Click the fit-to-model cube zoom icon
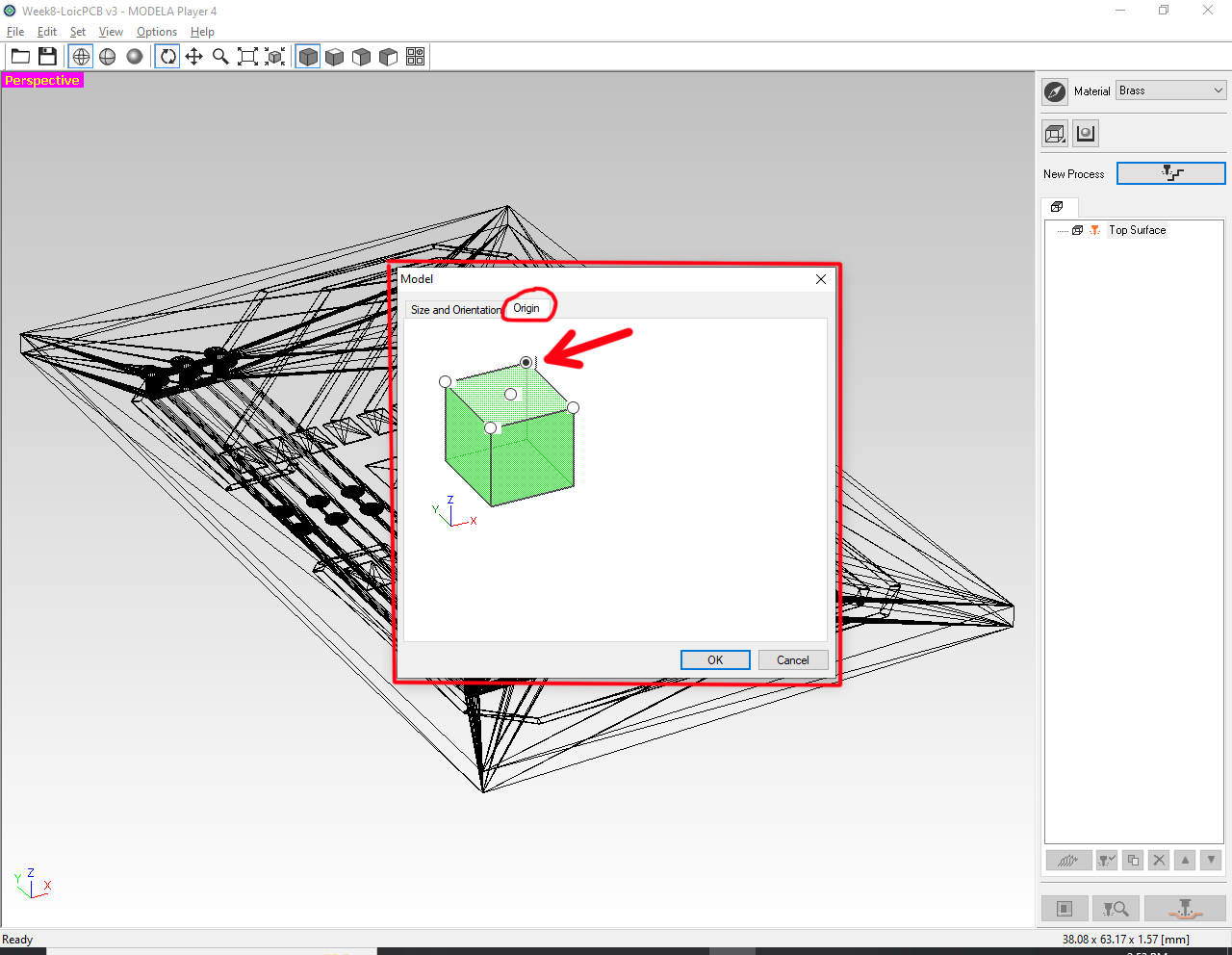The height and width of the screenshot is (955, 1232). [275, 57]
